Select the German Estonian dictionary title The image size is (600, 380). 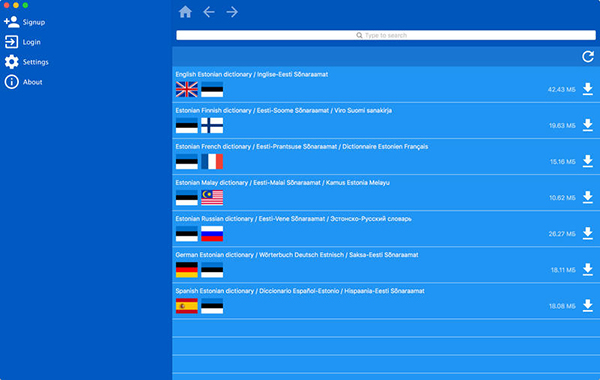point(297,255)
